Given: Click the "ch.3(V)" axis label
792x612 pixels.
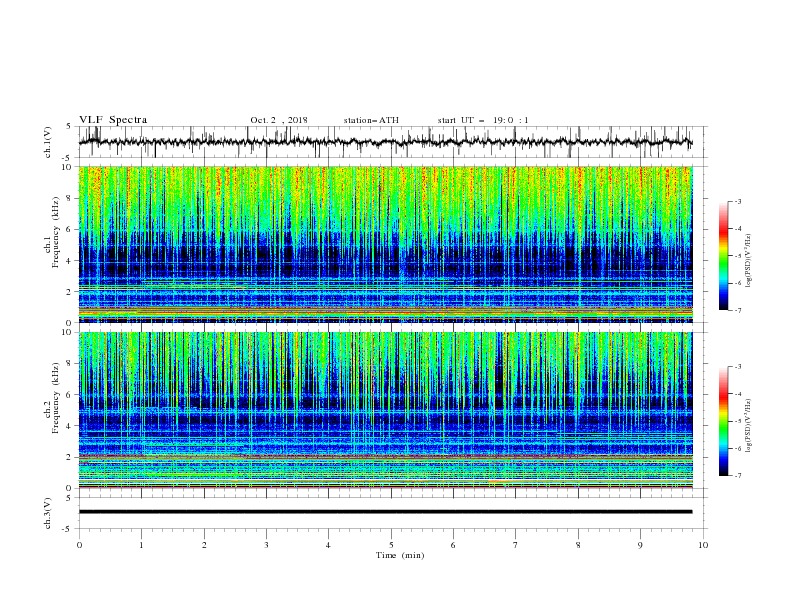Looking at the screenshot, I should (x=48, y=513).
